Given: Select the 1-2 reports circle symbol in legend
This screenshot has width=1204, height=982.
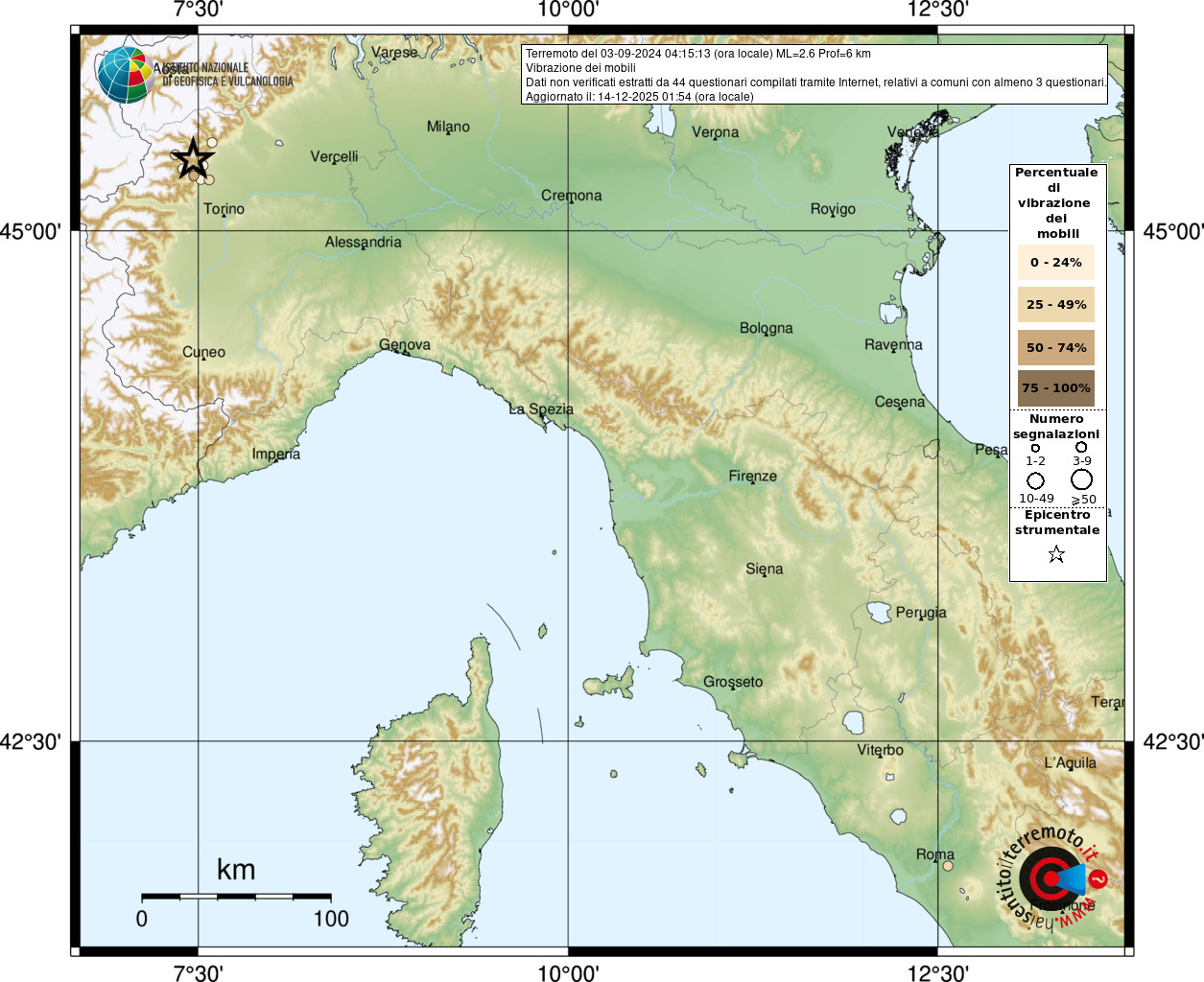Looking at the screenshot, I should (x=1035, y=448).
